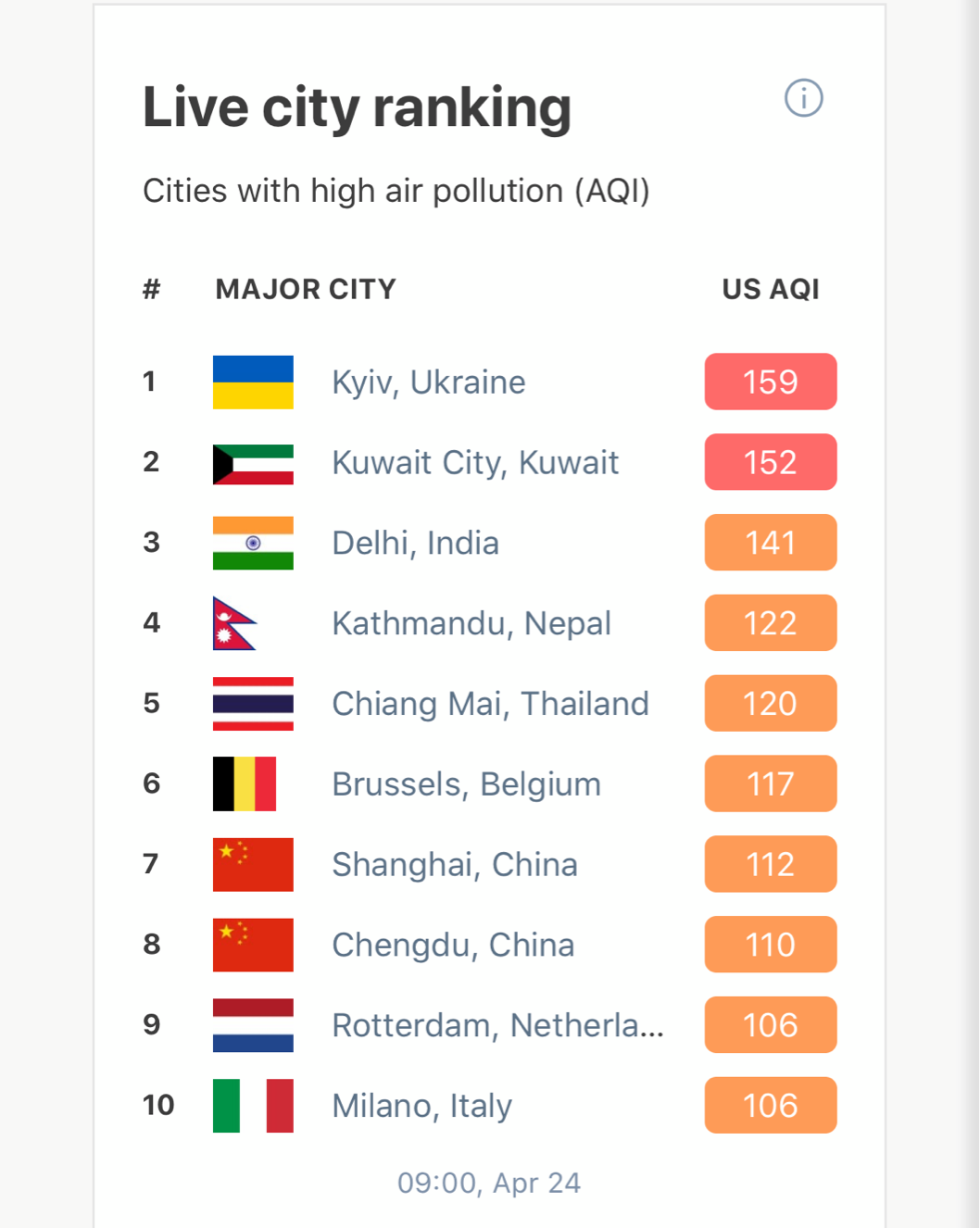Click the US AQI column header
The width and height of the screenshot is (980, 1228).
pyautogui.click(x=771, y=289)
